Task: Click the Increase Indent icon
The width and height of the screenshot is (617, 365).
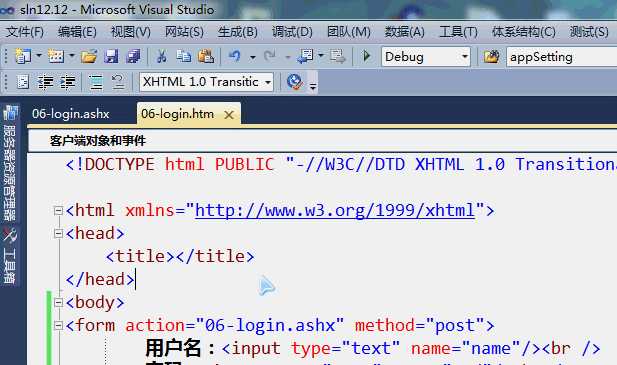Action: 68,82
